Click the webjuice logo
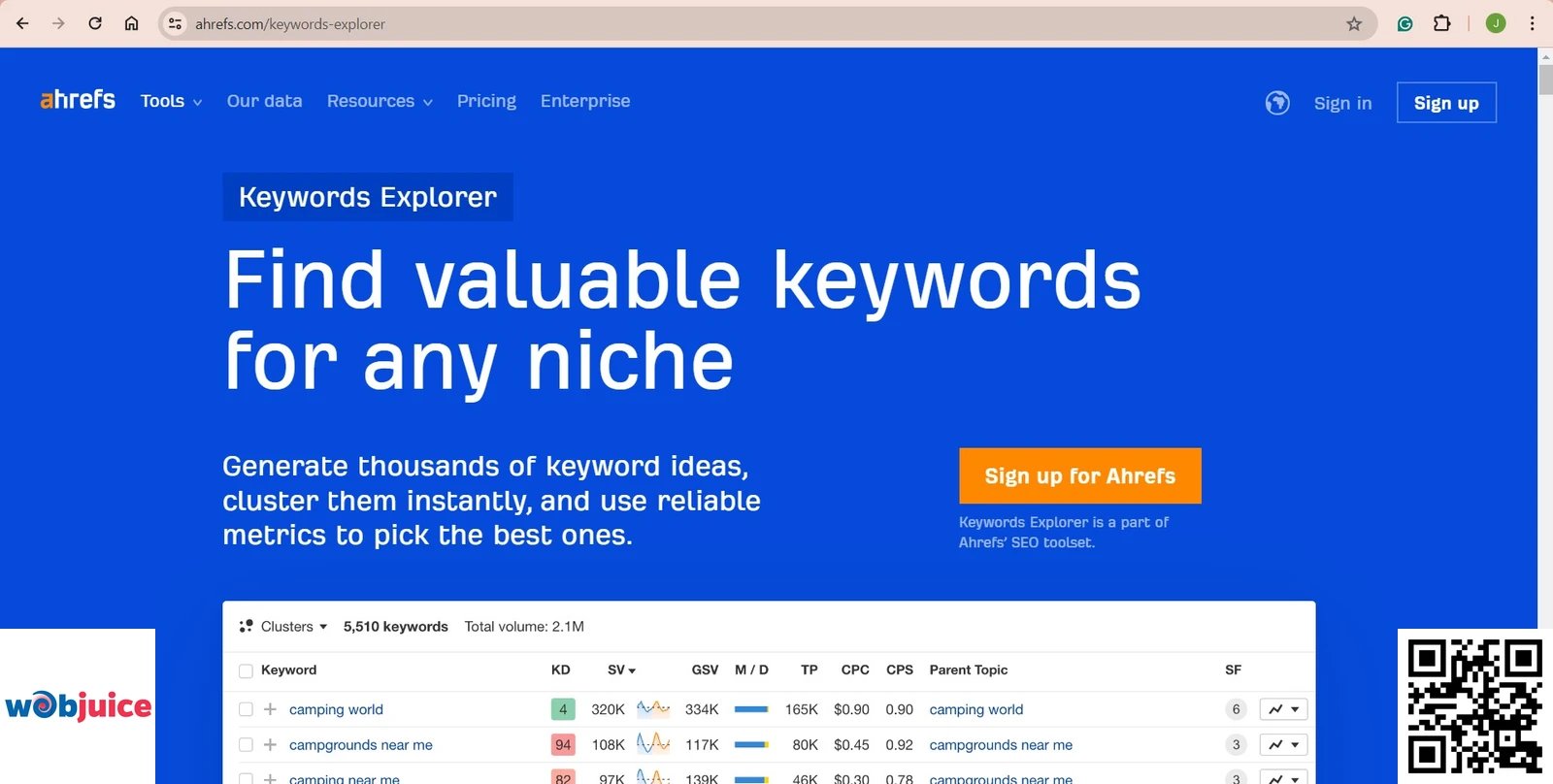Screen dimensions: 1553x784 click(x=78, y=705)
